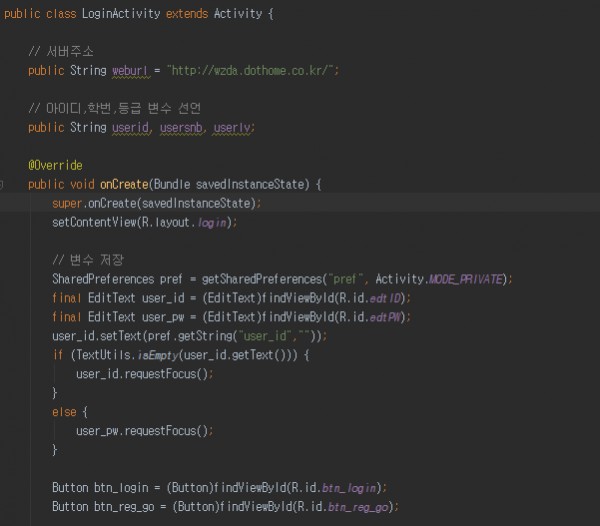Click the setContentView call
Image resolution: width=600 pixels, height=526 pixels.
[95, 222]
